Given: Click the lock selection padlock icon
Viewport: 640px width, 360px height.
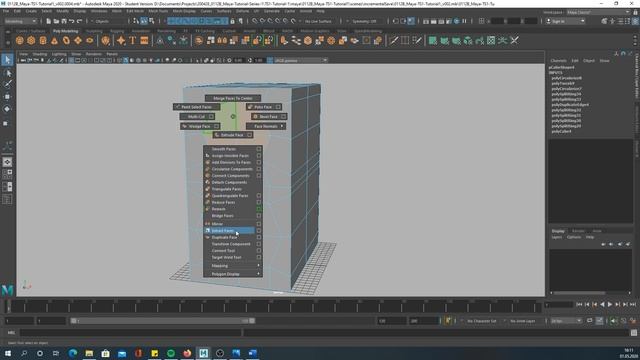Looking at the screenshot, I should (233, 21).
